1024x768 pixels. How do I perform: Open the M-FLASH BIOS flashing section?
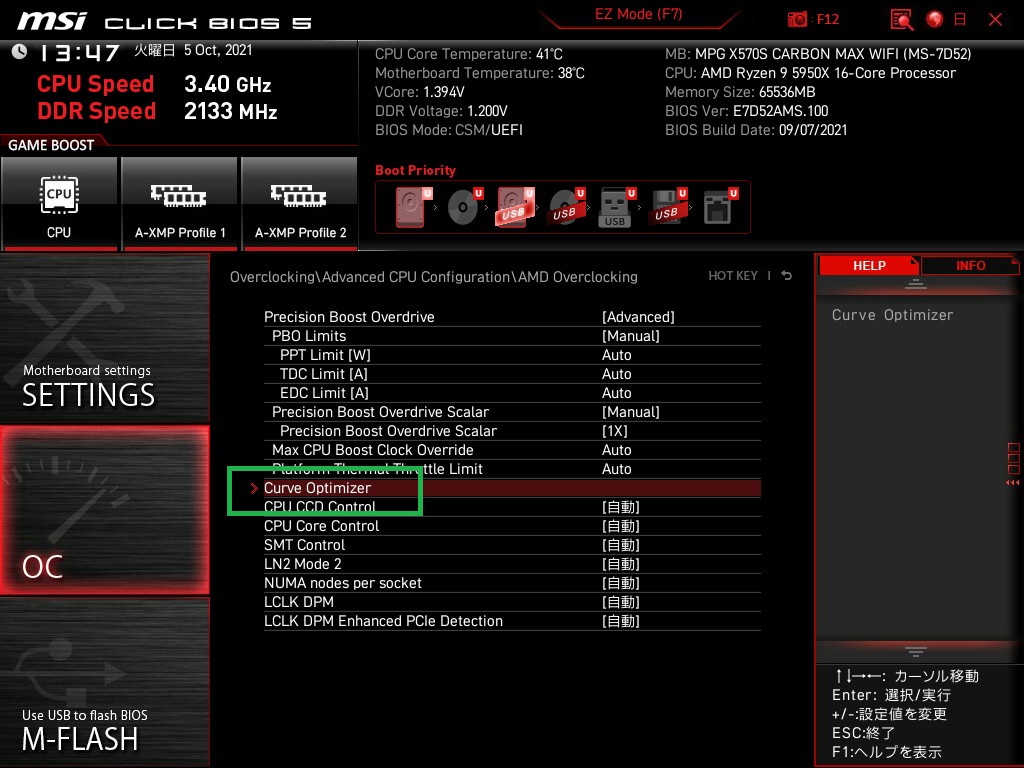[104, 682]
